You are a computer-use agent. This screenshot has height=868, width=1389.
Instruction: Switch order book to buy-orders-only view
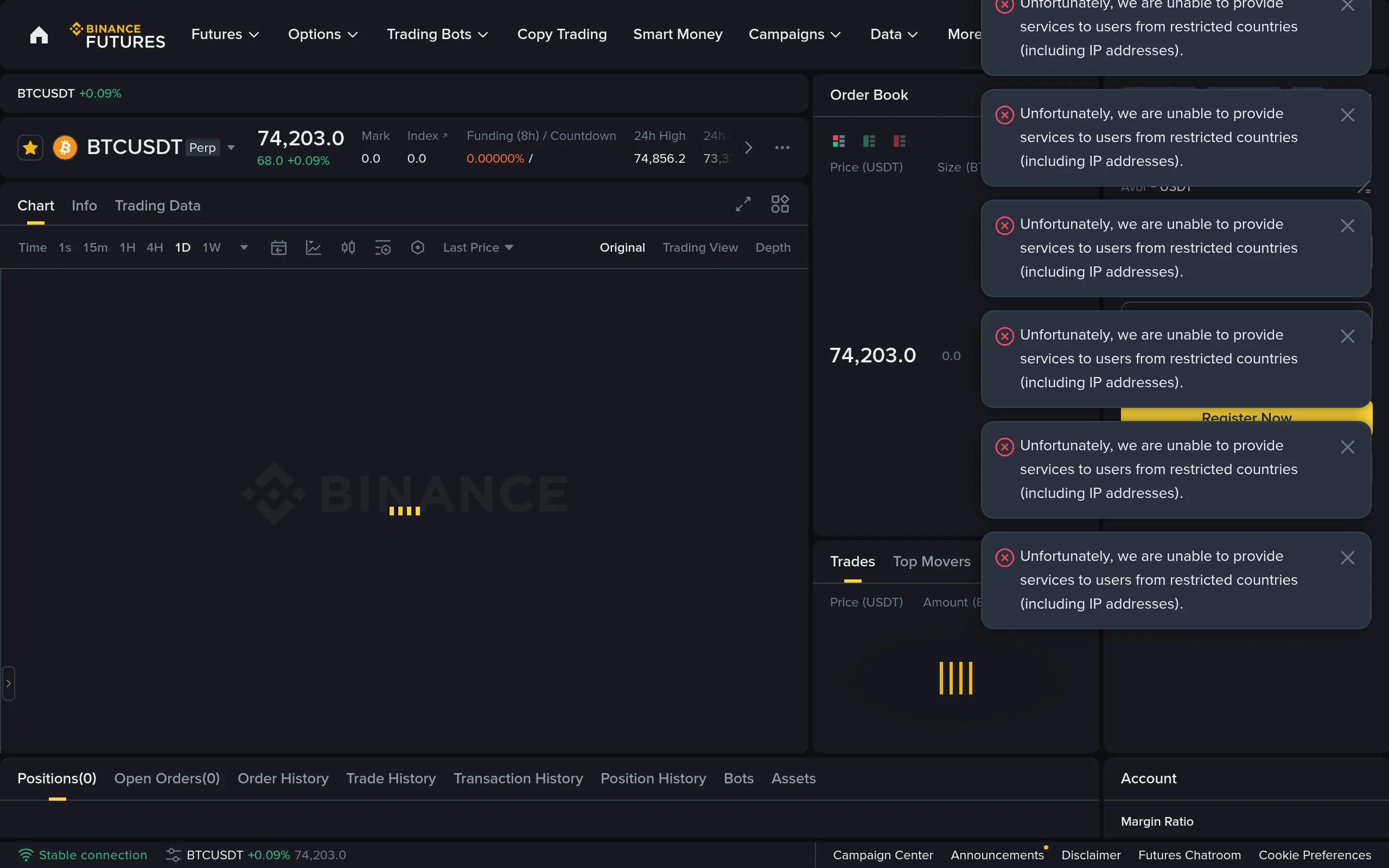pos(869,141)
